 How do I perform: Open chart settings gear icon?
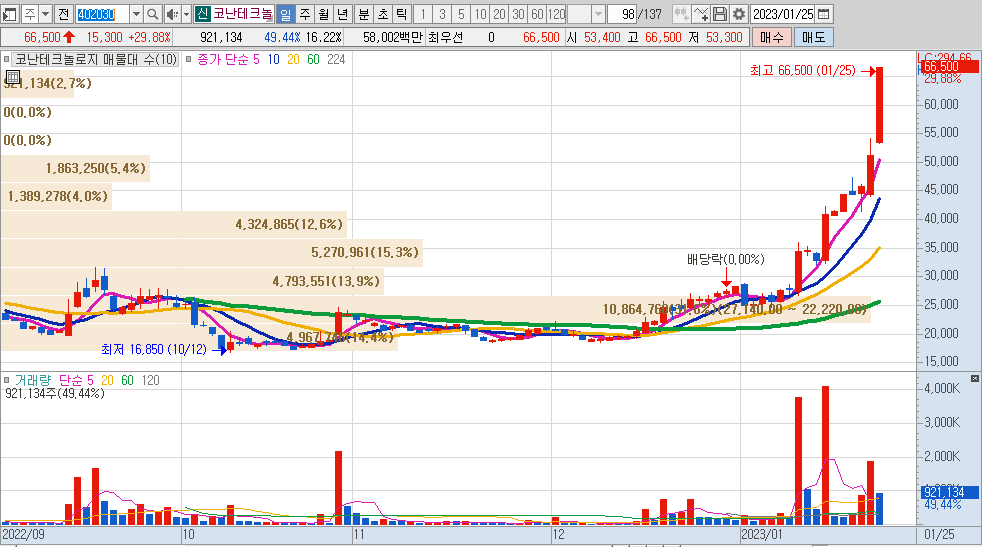coord(739,14)
